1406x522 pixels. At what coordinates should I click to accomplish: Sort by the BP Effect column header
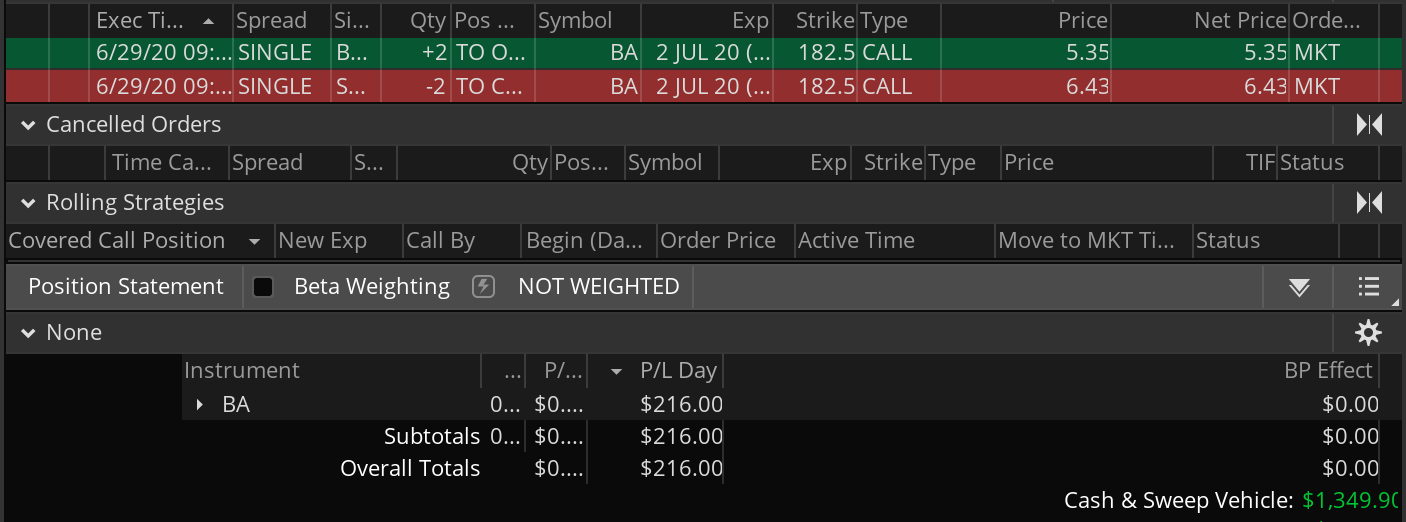click(x=1328, y=371)
